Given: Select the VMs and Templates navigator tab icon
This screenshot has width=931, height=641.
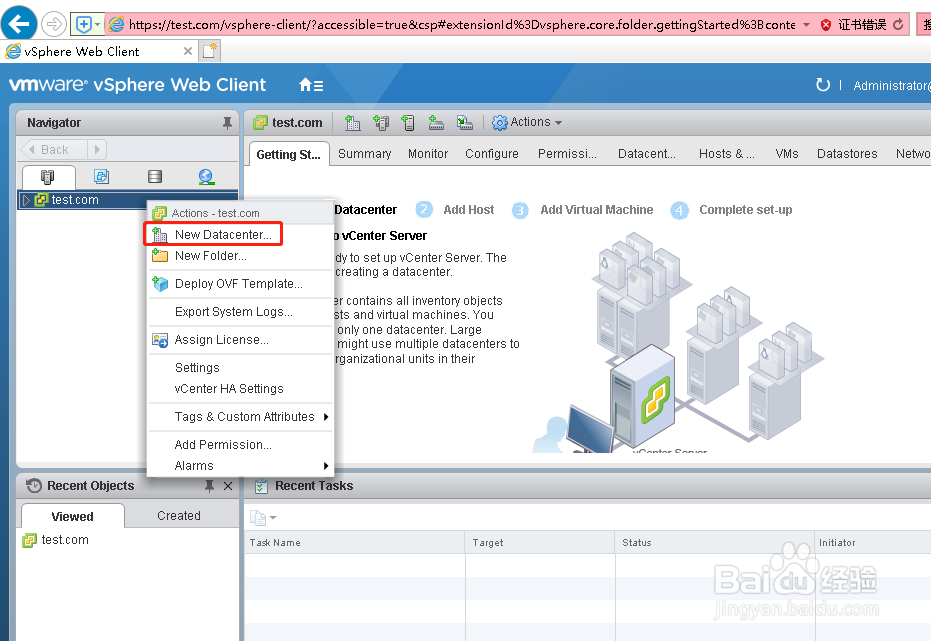Looking at the screenshot, I should tap(102, 176).
